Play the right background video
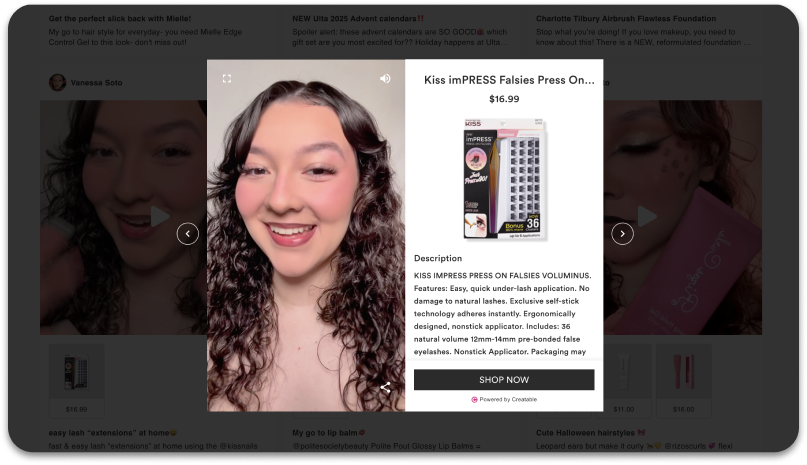The height and width of the screenshot is (465, 807). [x=647, y=216]
